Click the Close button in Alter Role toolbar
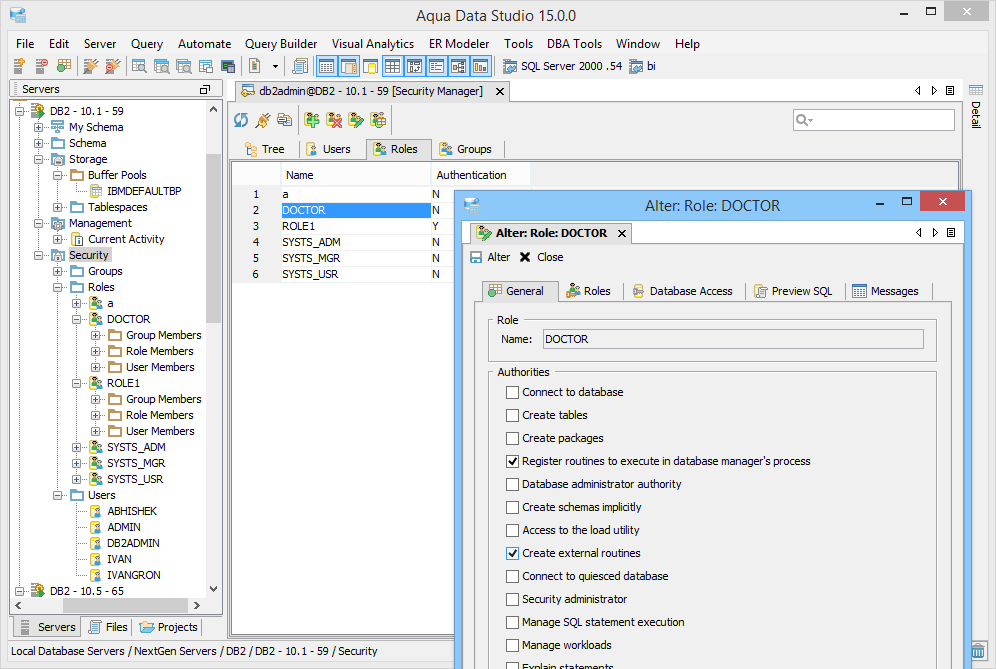This screenshot has width=996, height=669. (x=541, y=257)
